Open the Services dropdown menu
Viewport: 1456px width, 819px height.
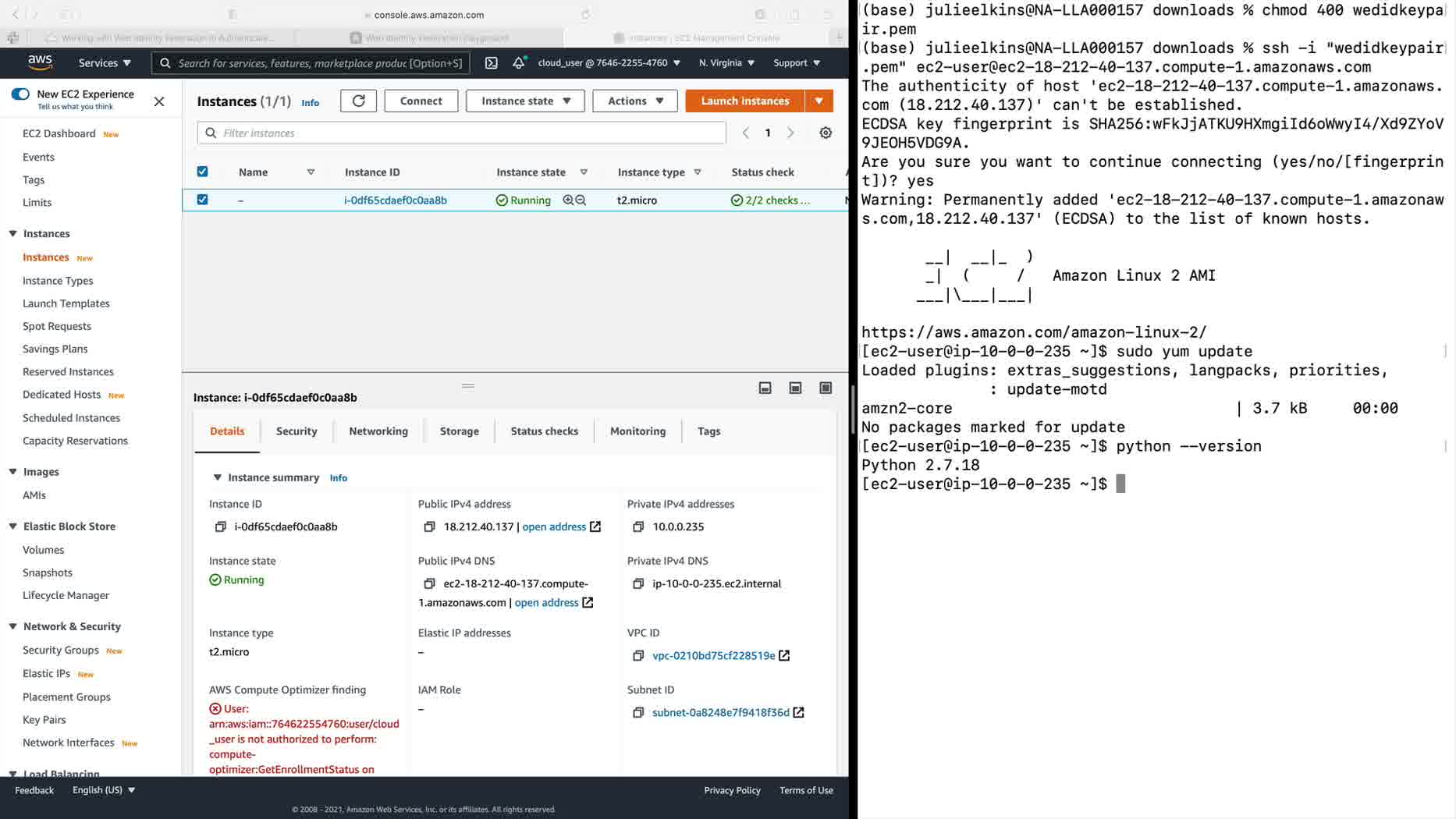tap(105, 63)
